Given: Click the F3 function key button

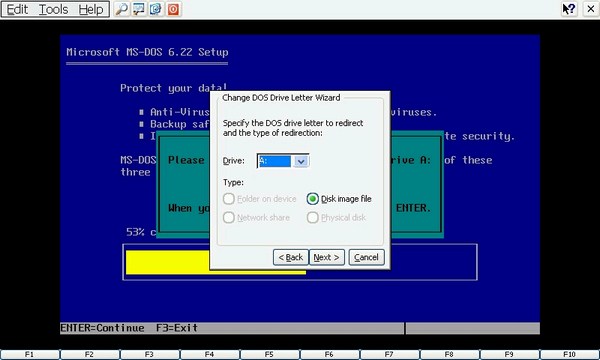Looking at the screenshot, I should pos(150,355).
